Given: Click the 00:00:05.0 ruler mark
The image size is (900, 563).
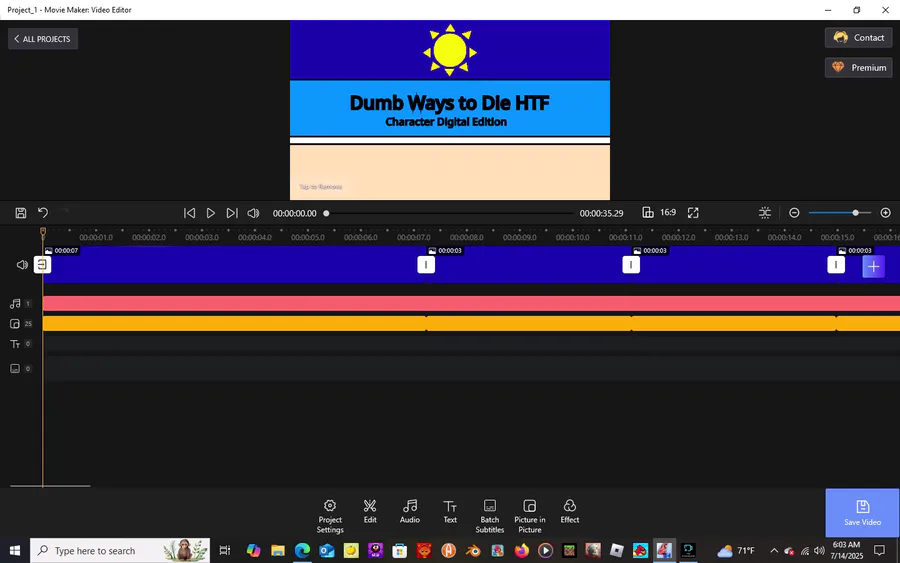Looking at the screenshot, I should point(308,237).
